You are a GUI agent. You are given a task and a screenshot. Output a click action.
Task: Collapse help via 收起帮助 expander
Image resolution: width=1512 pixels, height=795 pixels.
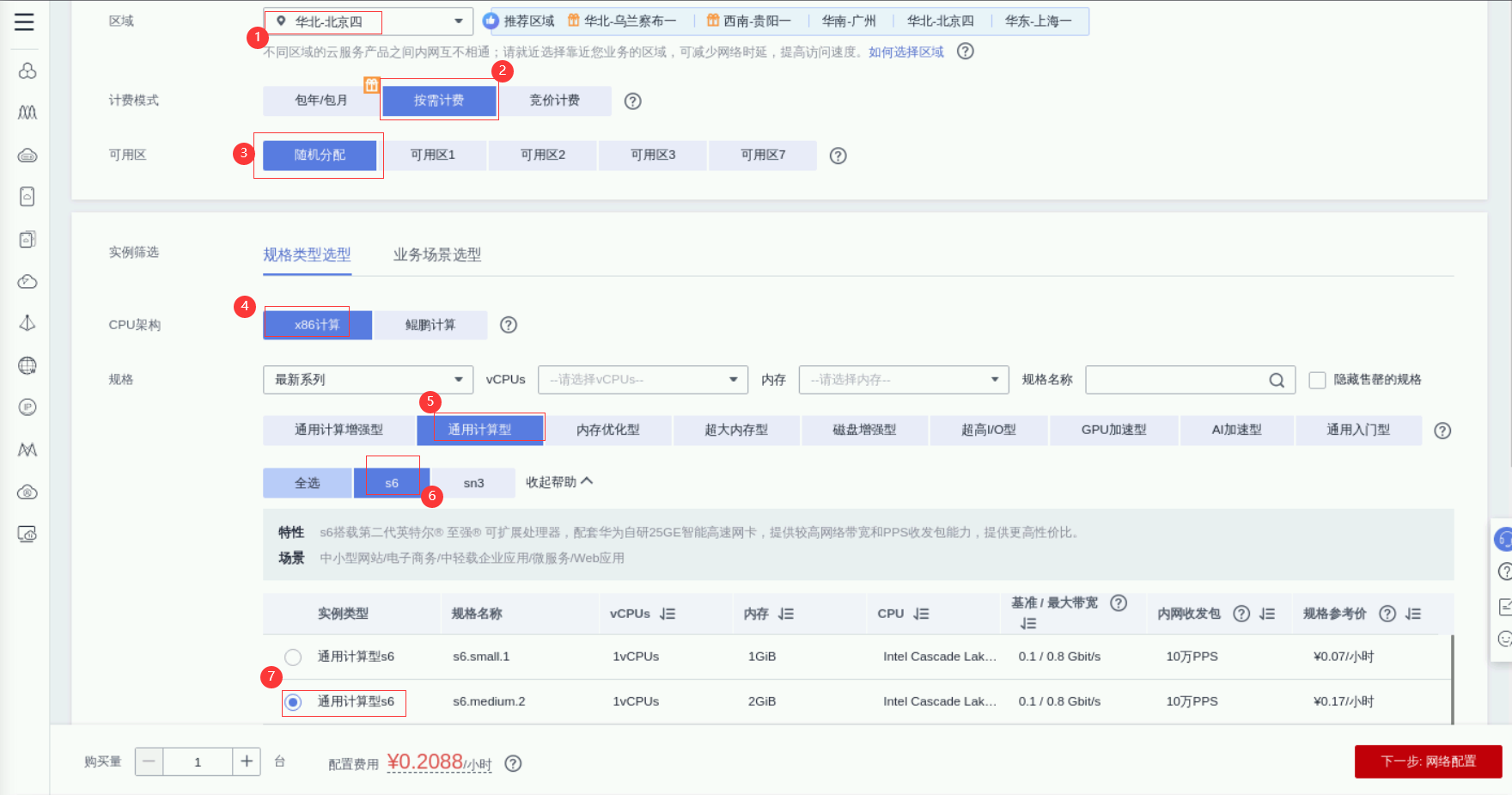pyautogui.click(x=559, y=482)
